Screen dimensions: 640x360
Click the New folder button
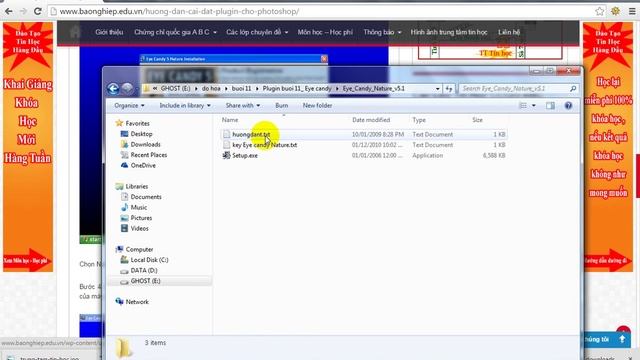(x=317, y=106)
